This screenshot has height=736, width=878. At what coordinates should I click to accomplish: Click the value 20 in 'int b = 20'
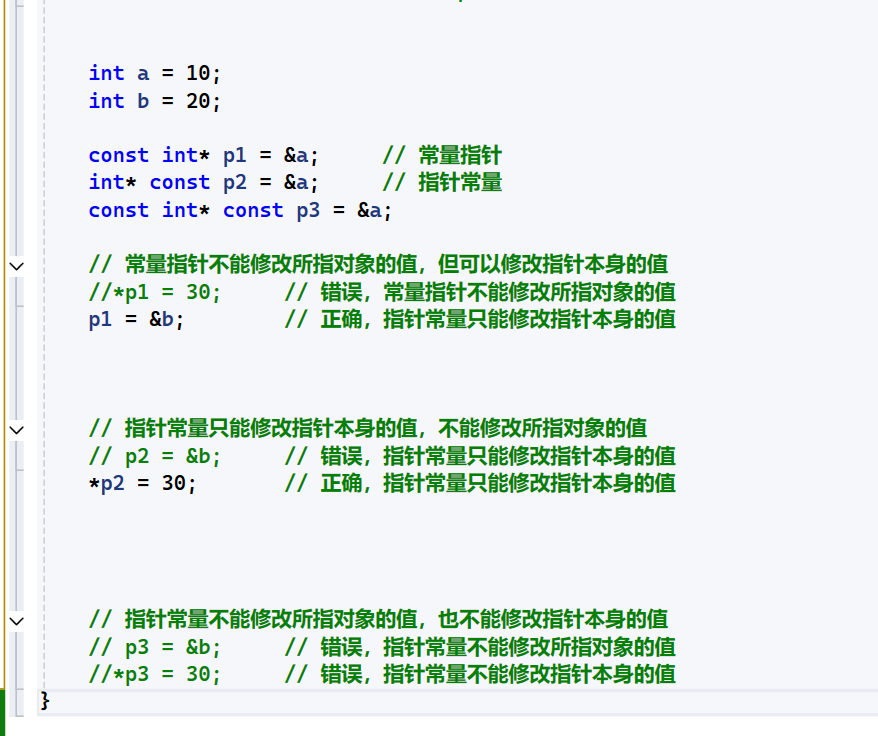pyautogui.click(x=198, y=101)
